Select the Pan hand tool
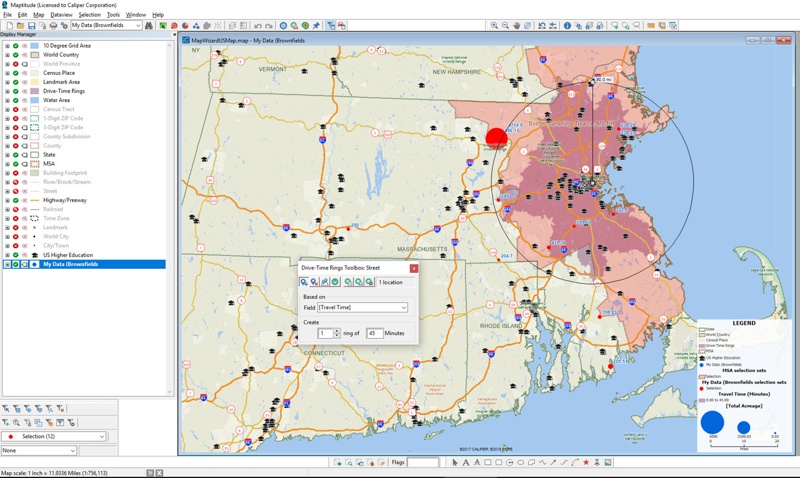The height and width of the screenshot is (478, 800). [516, 25]
